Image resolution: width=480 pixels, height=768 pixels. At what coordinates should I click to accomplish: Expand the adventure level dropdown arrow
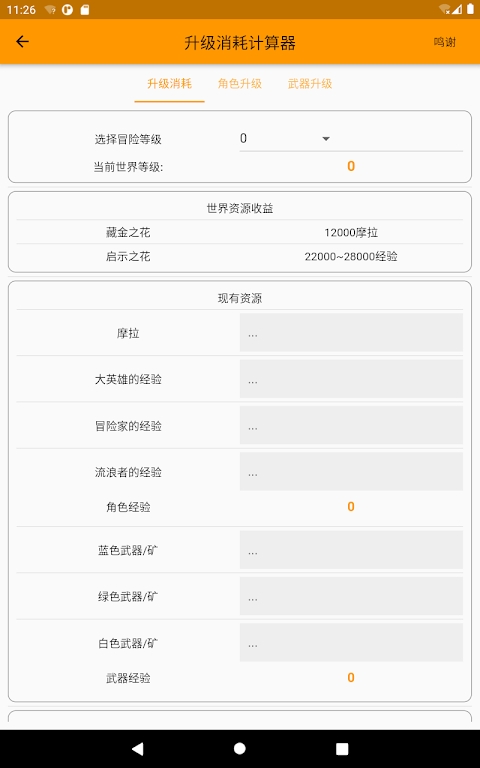click(x=326, y=139)
